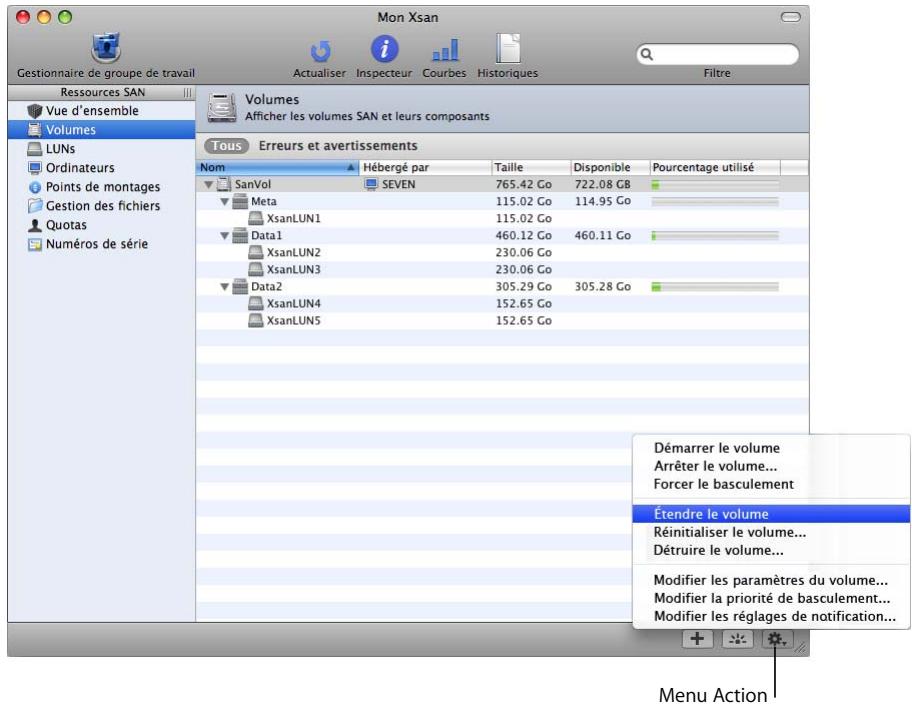Screen dimensions: 912x712
Task: Select Vue d'ensemble in sidebar
Action: [92, 111]
